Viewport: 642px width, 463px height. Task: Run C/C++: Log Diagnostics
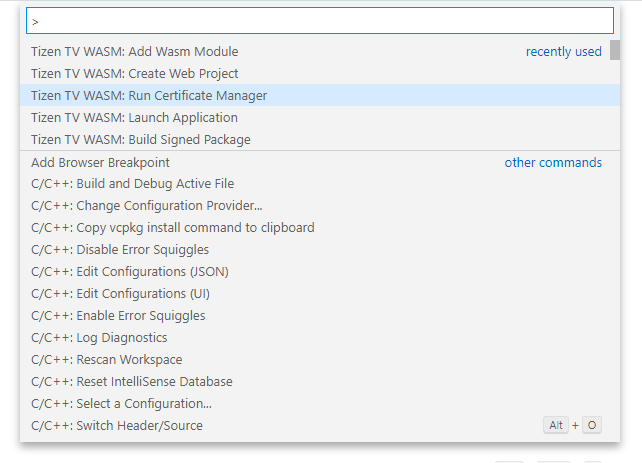coord(320,338)
